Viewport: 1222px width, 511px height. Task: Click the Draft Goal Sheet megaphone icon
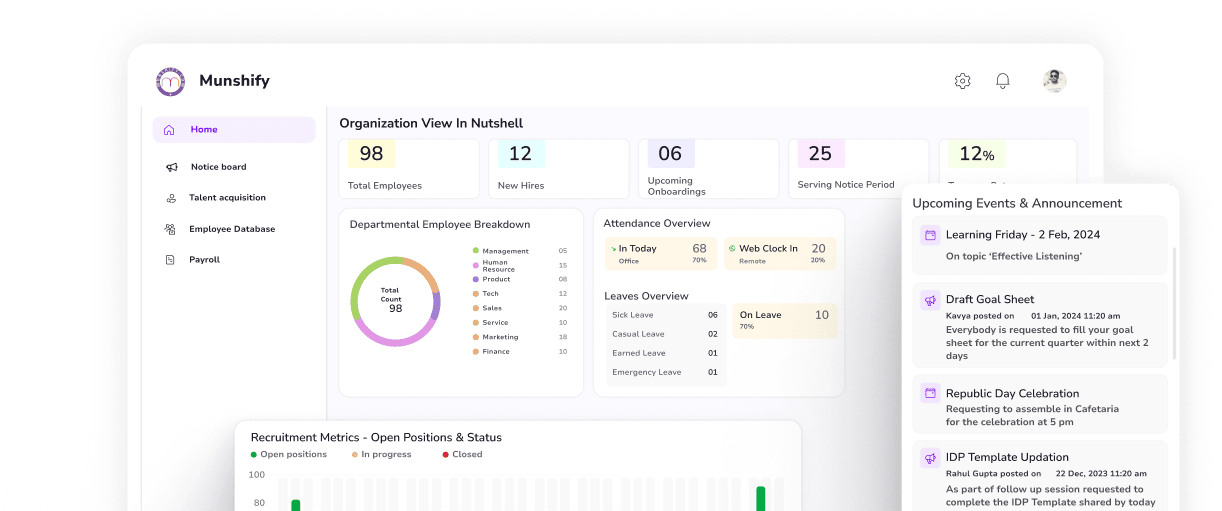tap(930, 299)
